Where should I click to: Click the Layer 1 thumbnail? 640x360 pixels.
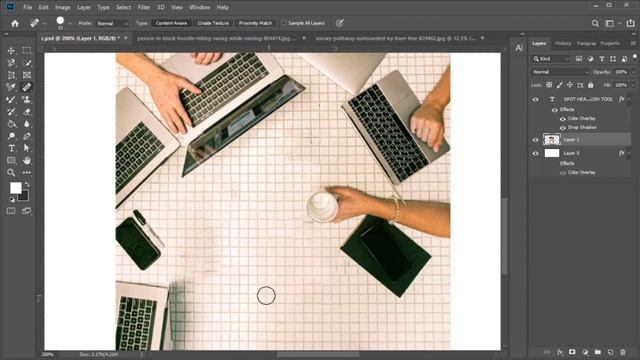pyautogui.click(x=552, y=140)
